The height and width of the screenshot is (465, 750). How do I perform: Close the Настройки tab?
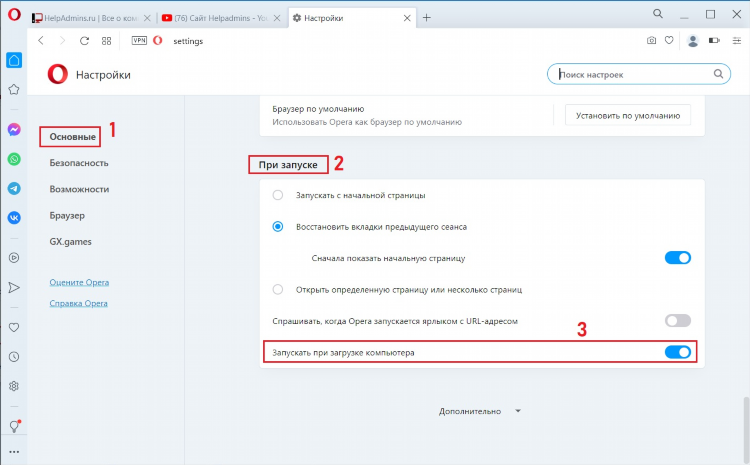click(x=407, y=18)
